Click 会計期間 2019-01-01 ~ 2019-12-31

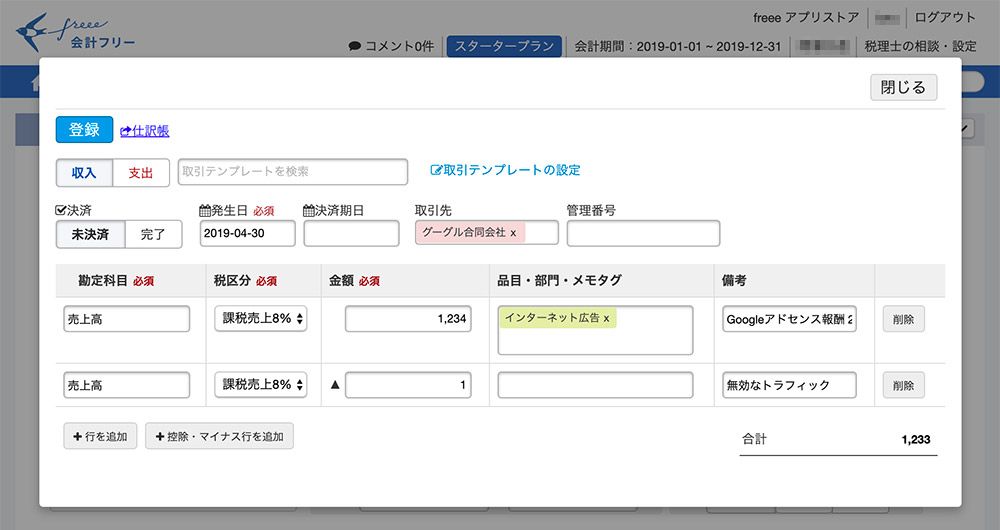pos(677,47)
